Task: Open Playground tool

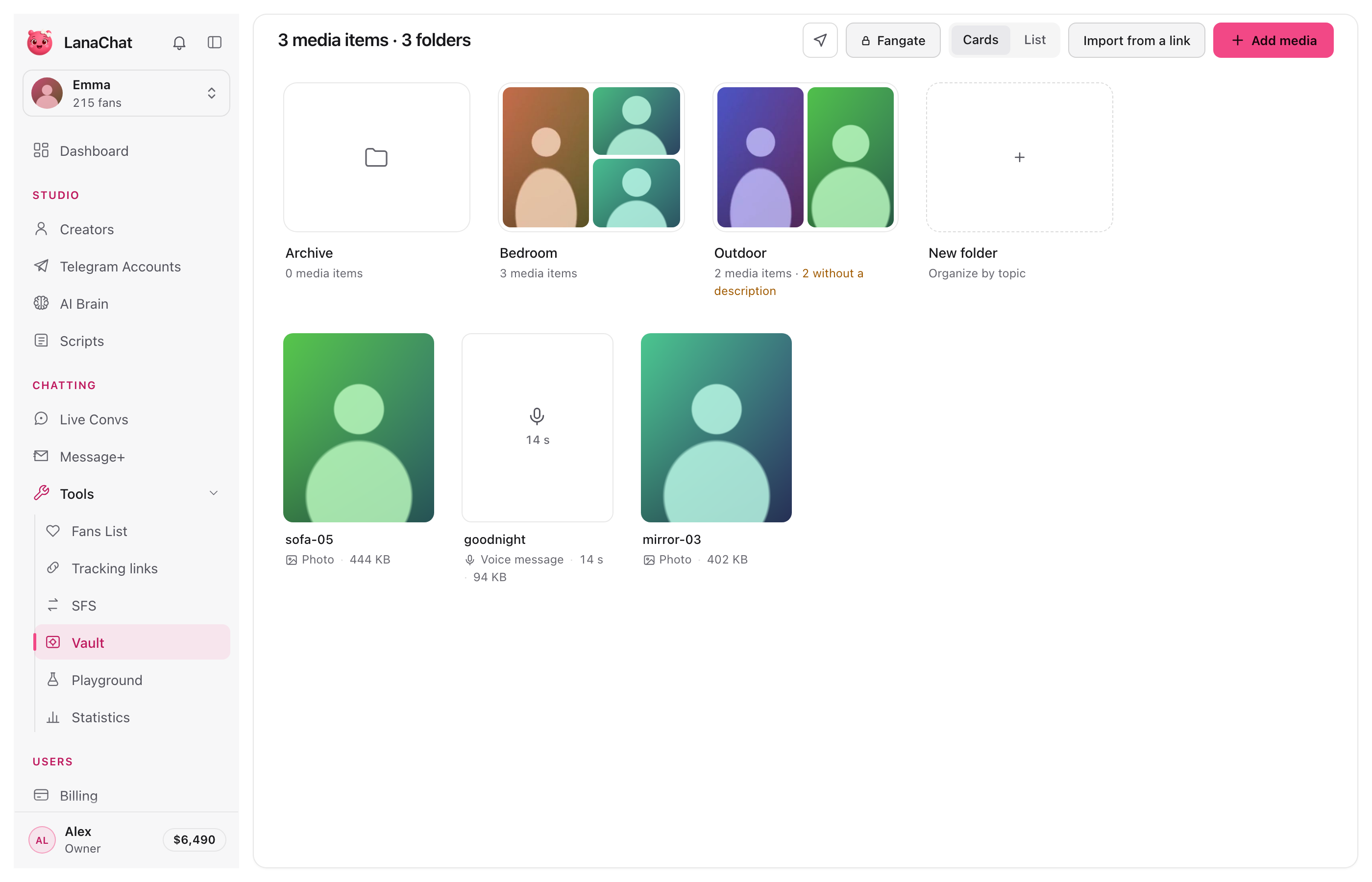Action: [x=132, y=680]
